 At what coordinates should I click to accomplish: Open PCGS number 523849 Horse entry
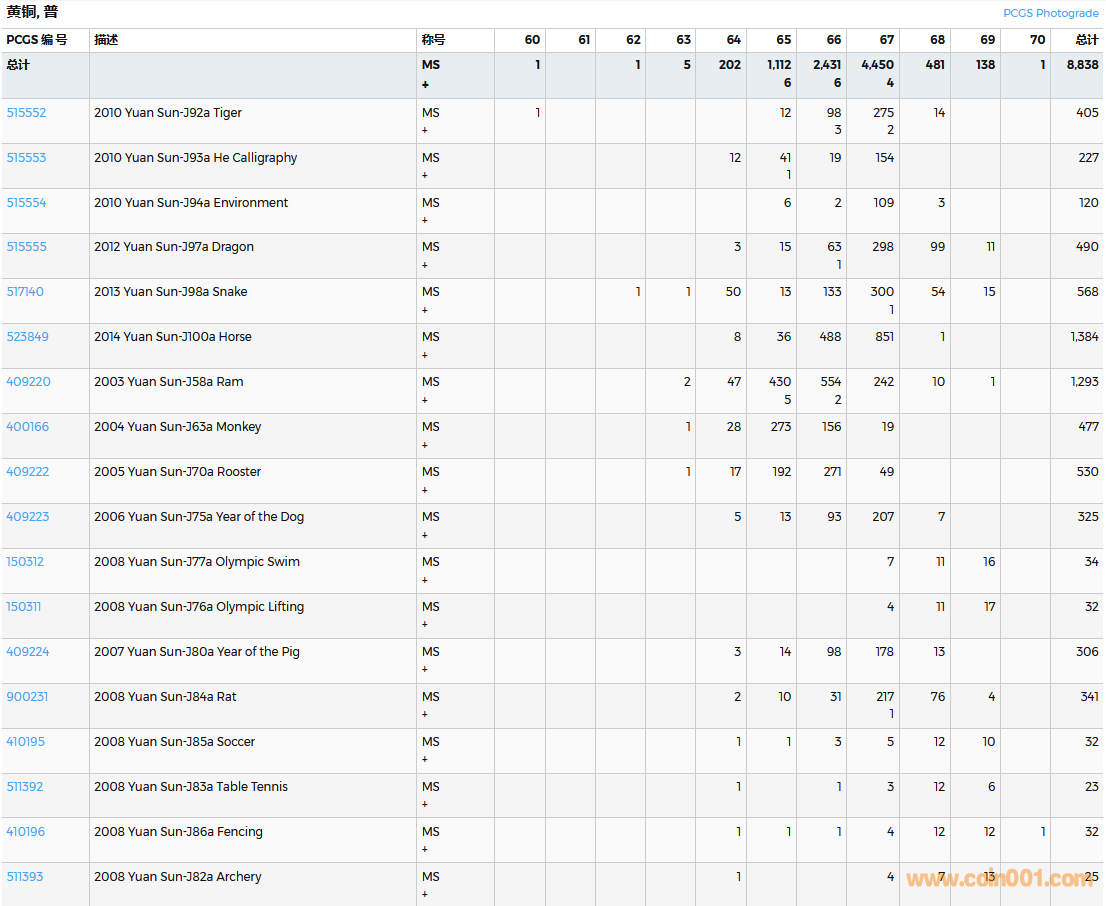click(27, 337)
